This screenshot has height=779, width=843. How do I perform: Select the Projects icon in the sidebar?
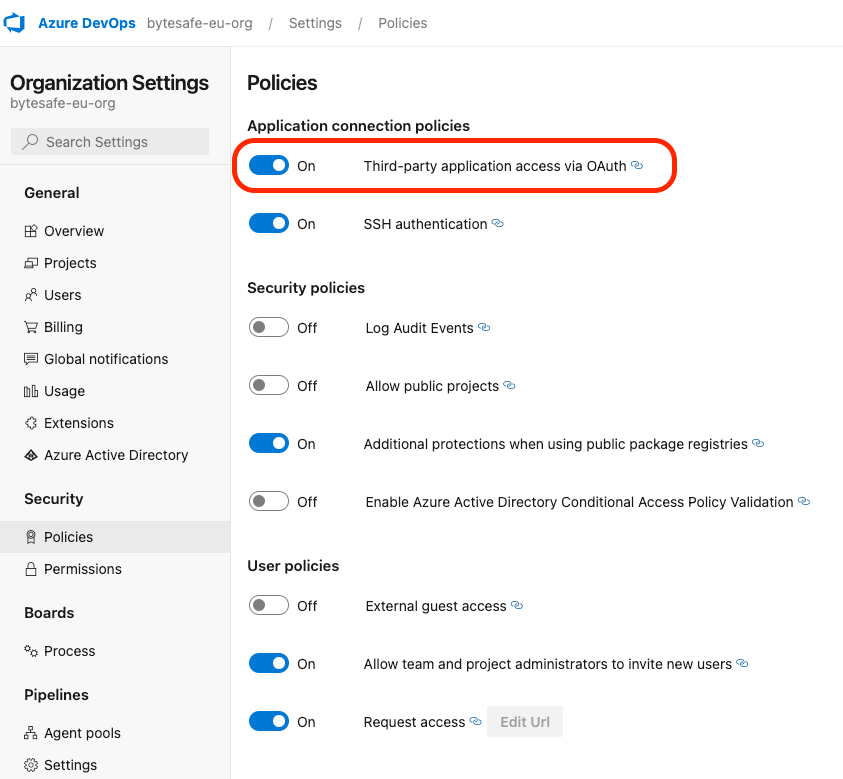click(33, 263)
